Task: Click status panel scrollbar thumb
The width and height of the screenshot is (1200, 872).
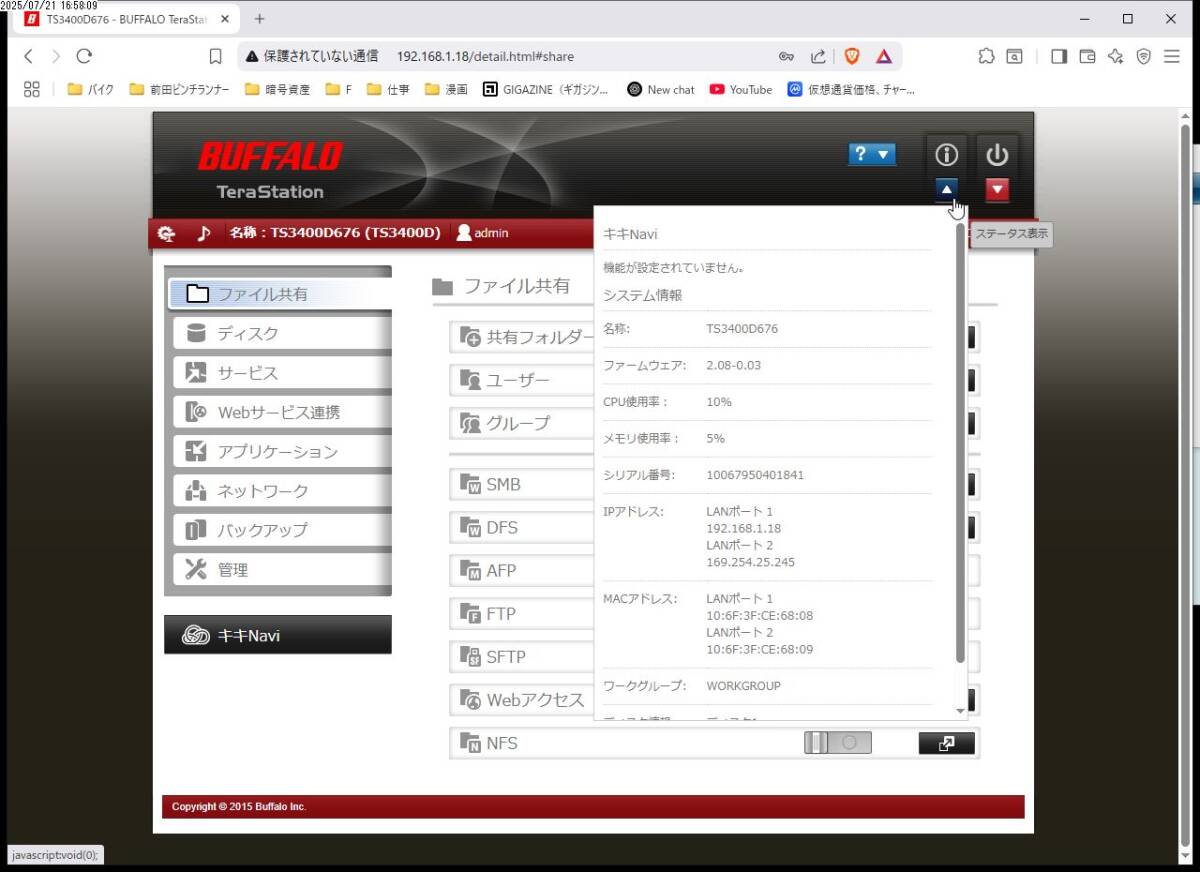Action: click(x=961, y=442)
